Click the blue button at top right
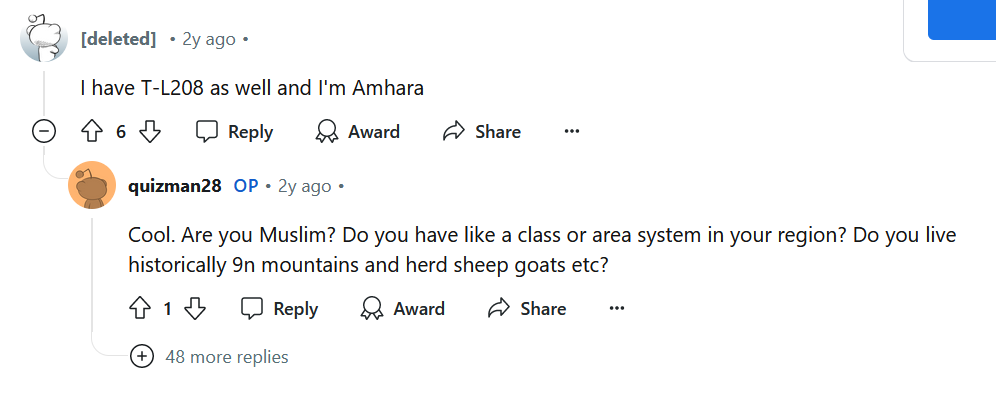996x404 pixels. pos(962,20)
